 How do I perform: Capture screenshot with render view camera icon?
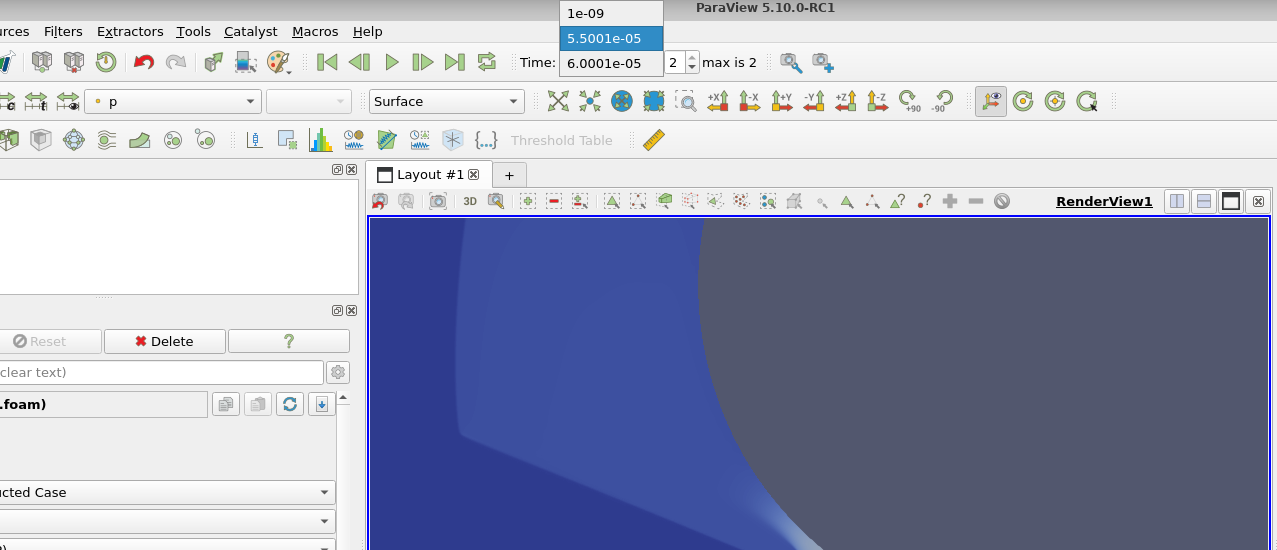tap(438, 201)
